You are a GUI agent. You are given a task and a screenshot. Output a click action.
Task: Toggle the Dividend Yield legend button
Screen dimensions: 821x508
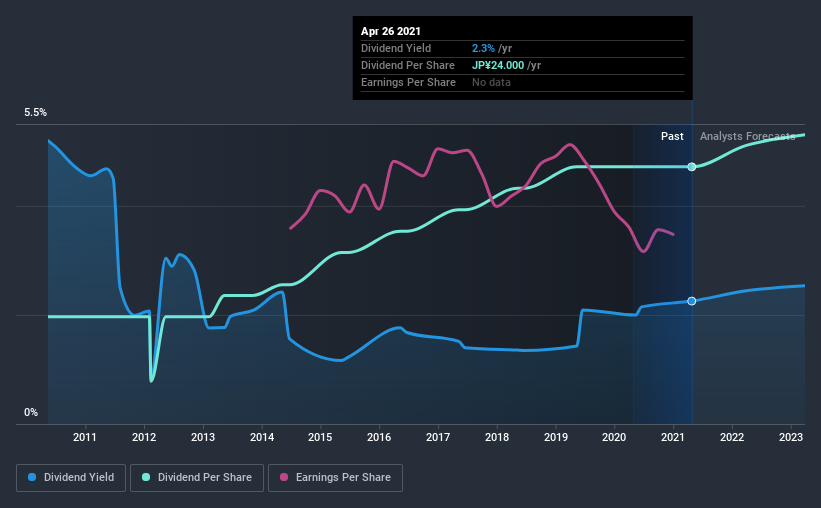pos(71,478)
